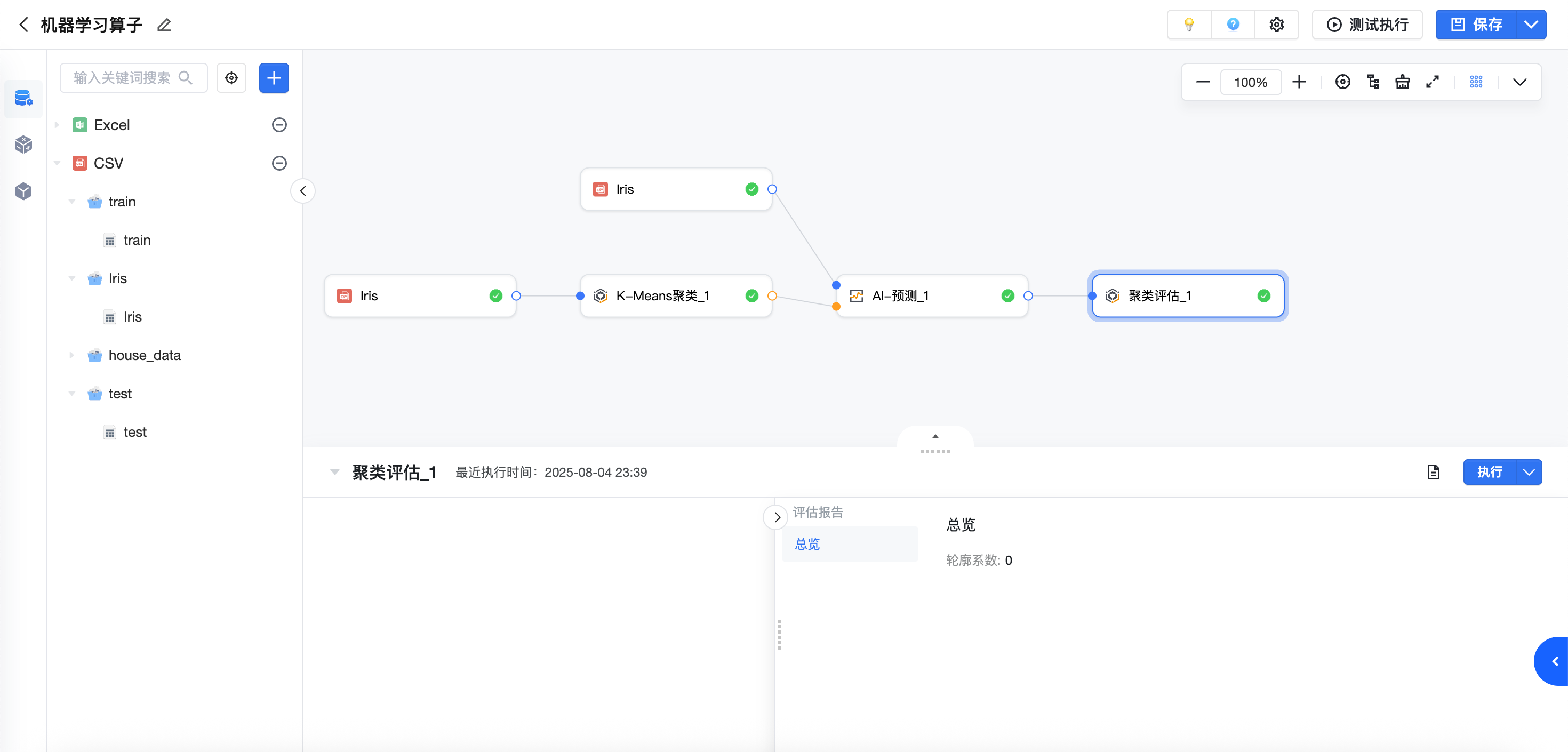Viewport: 1568px width, 752px height.
Task: Remove CSV with its circle minus icon
Action: [279, 163]
